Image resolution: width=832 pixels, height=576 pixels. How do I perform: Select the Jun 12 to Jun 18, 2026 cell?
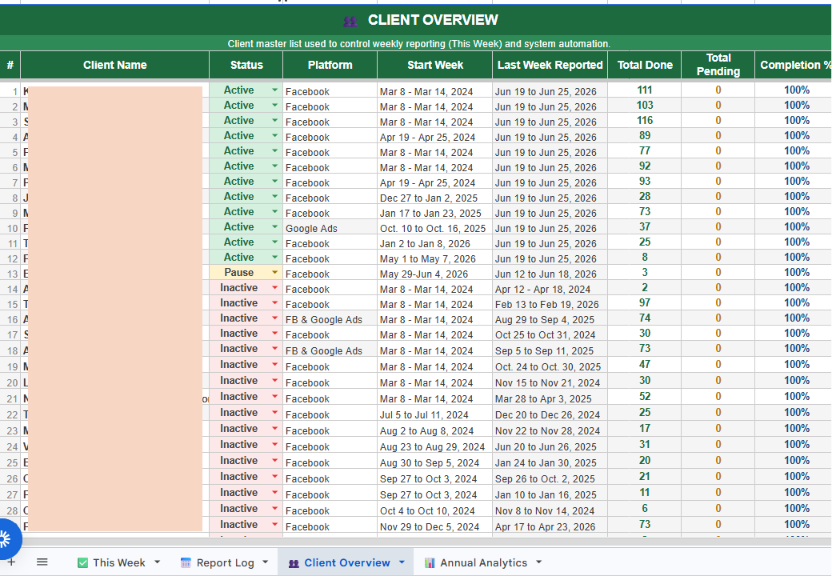coord(550,274)
